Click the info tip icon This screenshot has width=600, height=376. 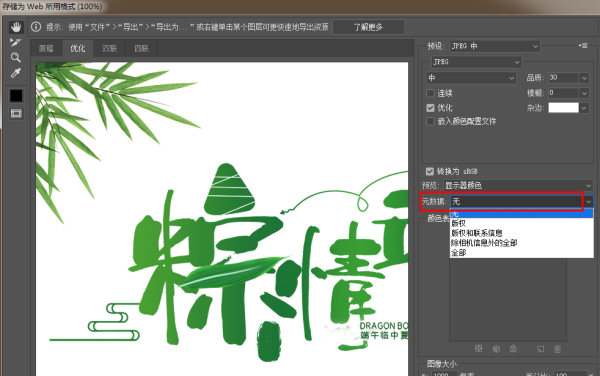36,27
